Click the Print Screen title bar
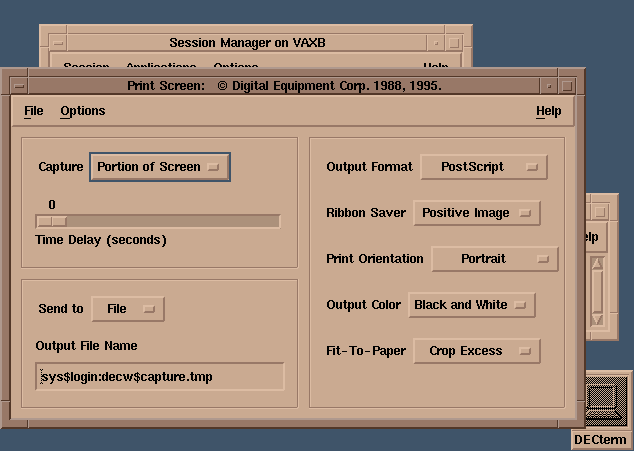This screenshot has height=451, width=634. [x=284, y=86]
